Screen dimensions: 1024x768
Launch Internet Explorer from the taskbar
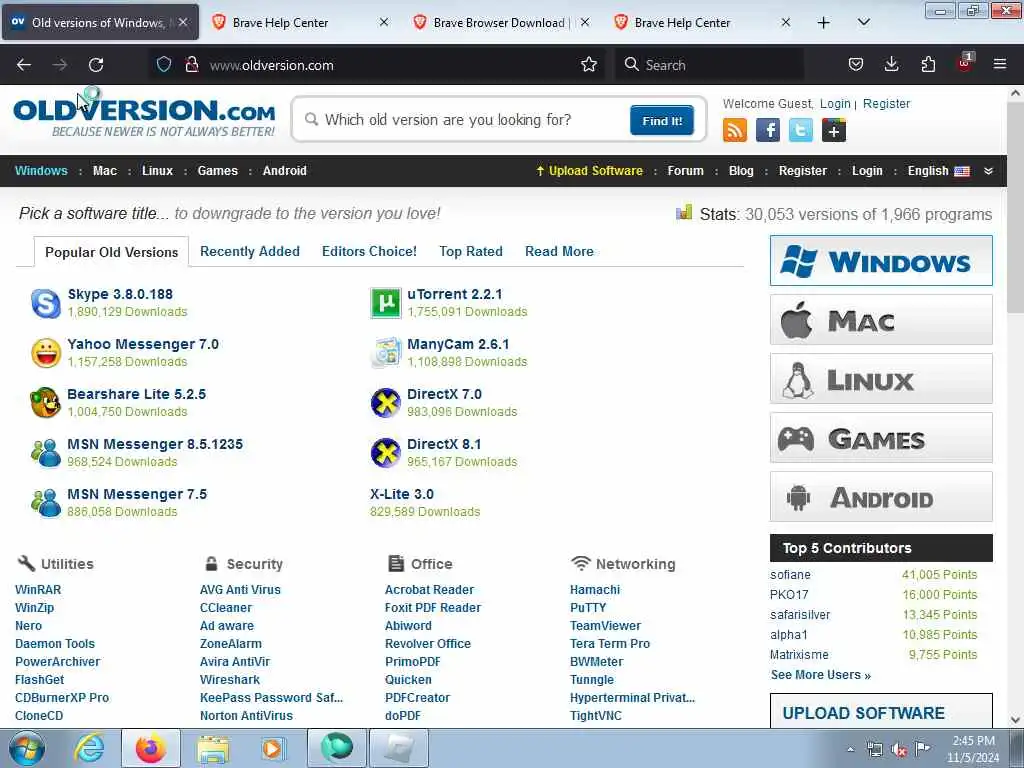point(89,748)
